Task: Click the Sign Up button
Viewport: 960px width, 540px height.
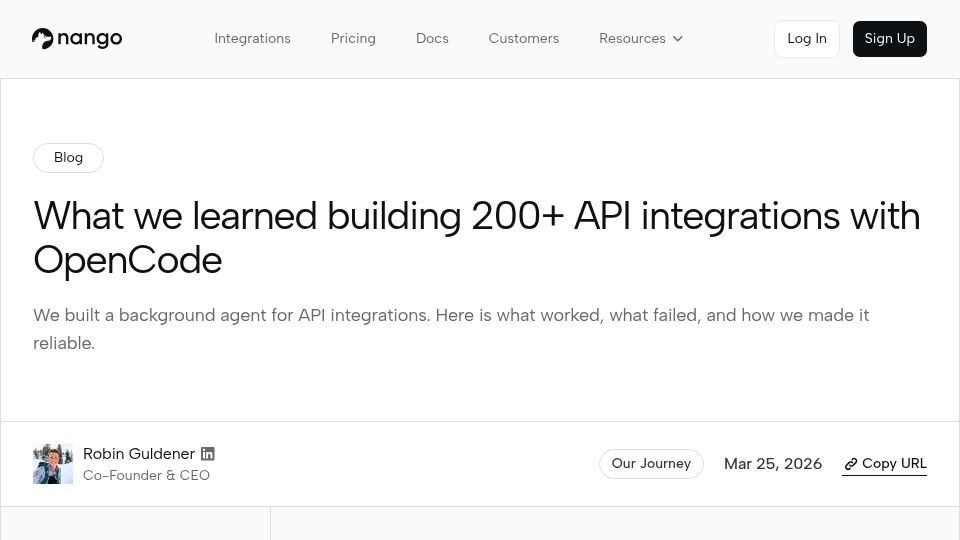Action: tap(890, 39)
